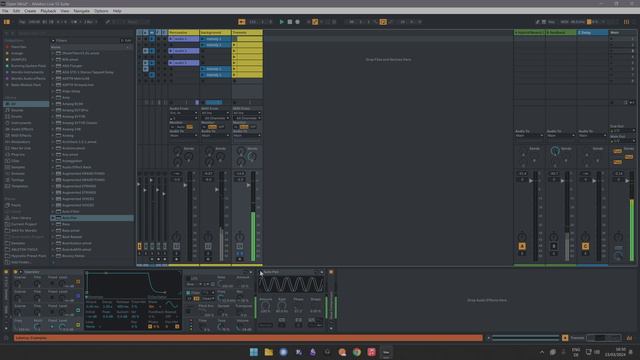Select the Max for Live category
The width and height of the screenshot is (640, 360).
(21, 148)
